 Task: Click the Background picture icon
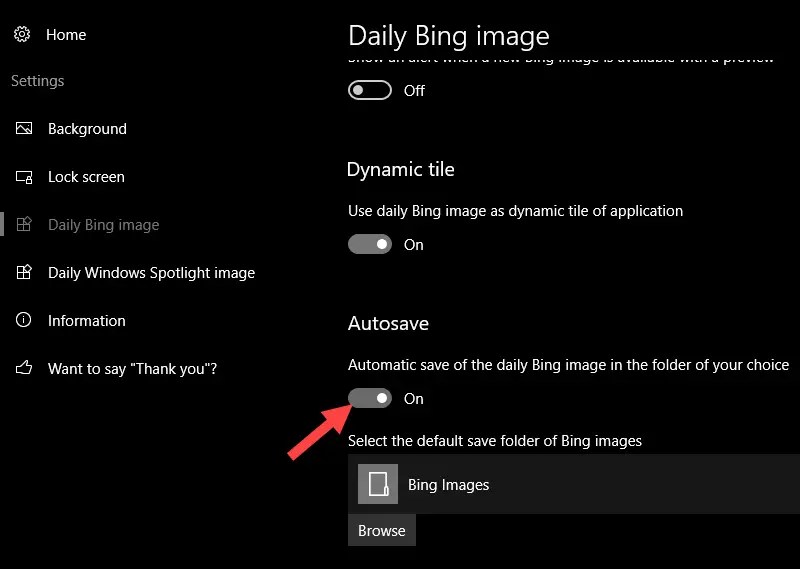(24, 128)
